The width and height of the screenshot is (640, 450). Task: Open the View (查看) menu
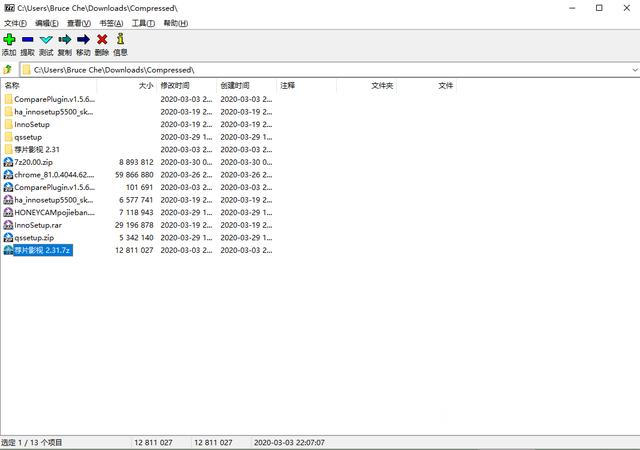pos(79,23)
